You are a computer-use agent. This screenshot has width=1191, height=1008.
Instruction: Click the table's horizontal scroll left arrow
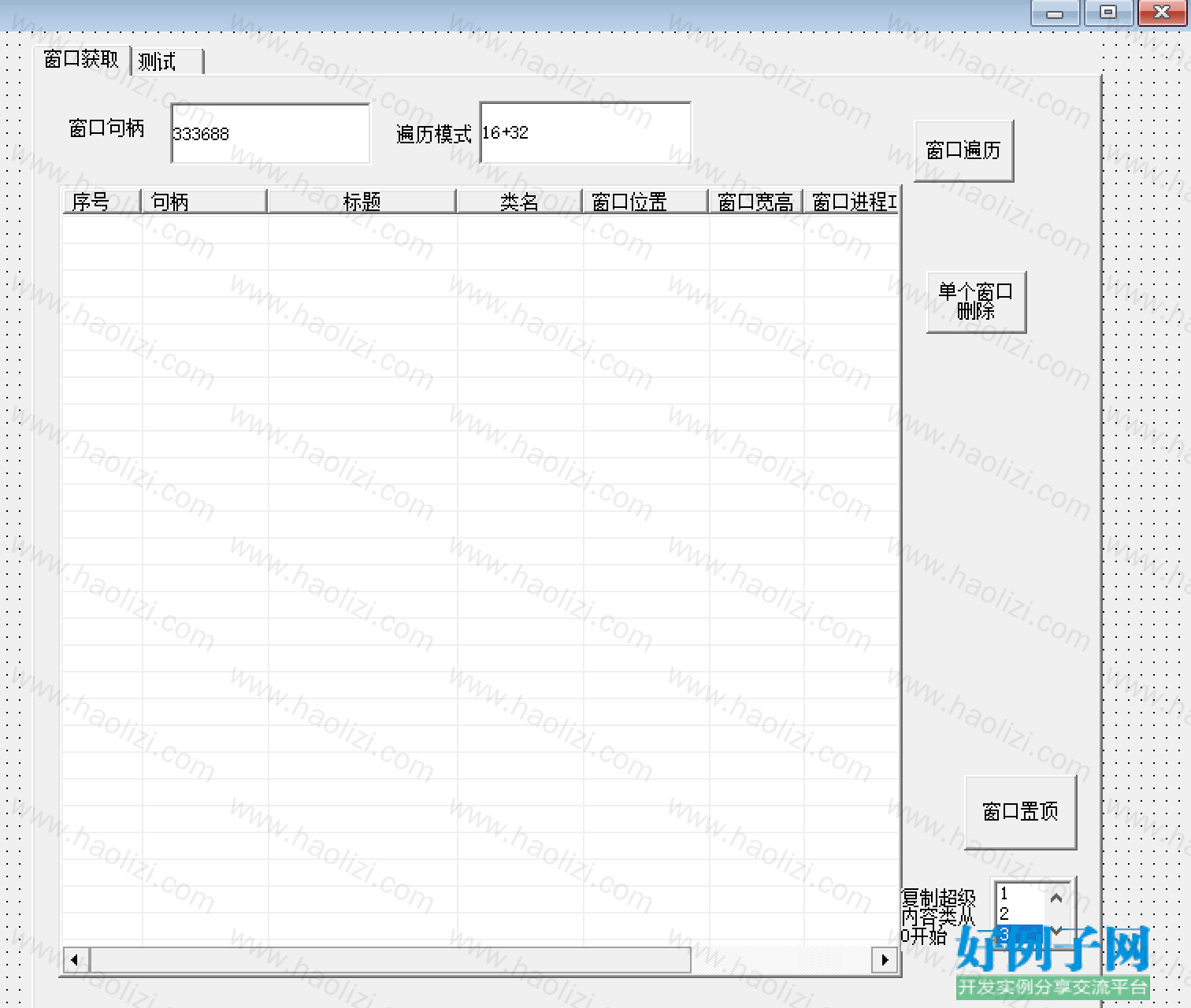[76, 960]
